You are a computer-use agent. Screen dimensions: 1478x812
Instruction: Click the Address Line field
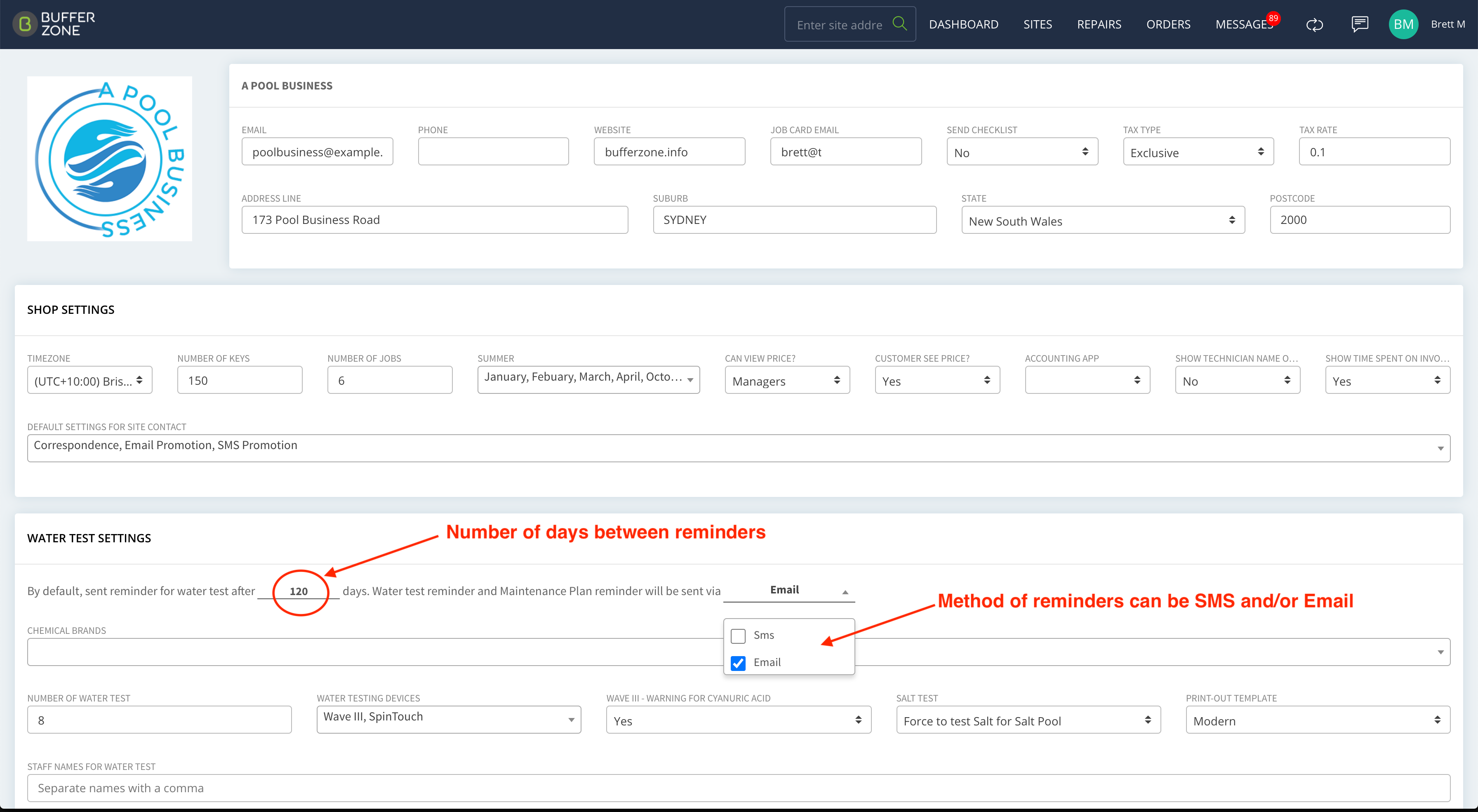pos(435,220)
